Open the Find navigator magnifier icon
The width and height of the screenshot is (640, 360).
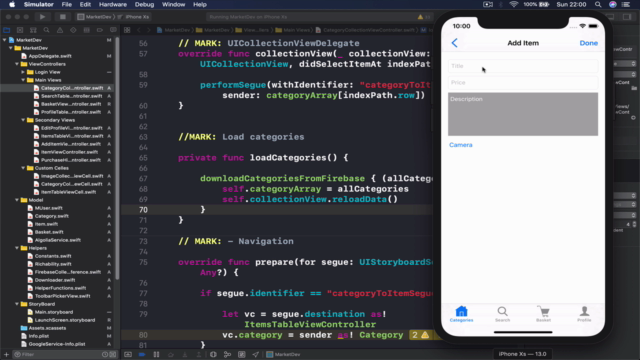coord(47,30)
